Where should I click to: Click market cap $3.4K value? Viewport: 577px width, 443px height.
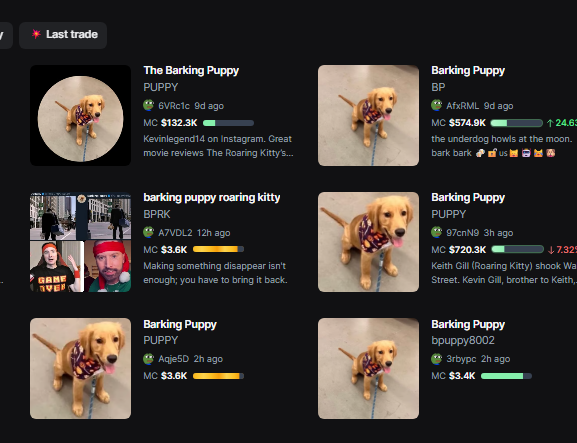(462, 376)
